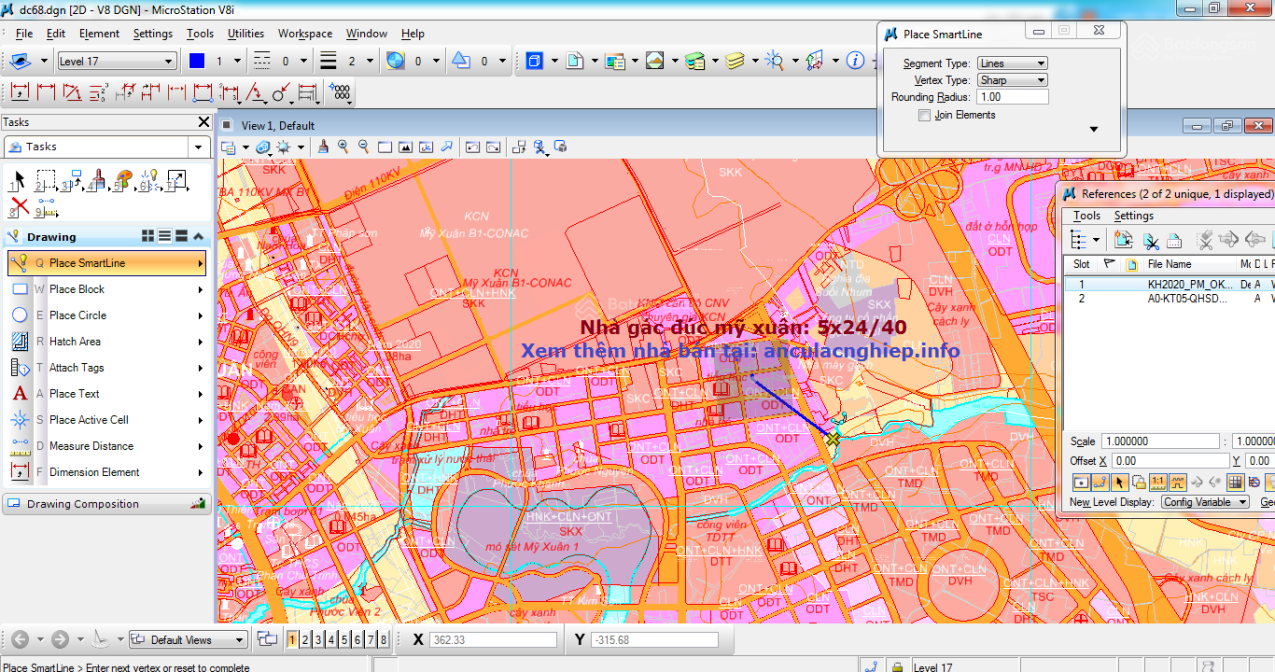The width and height of the screenshot is (1275, 672).
Task: Open the Level 17 active level dropdown
Action: pyautogui.click(x=116, y=61)
